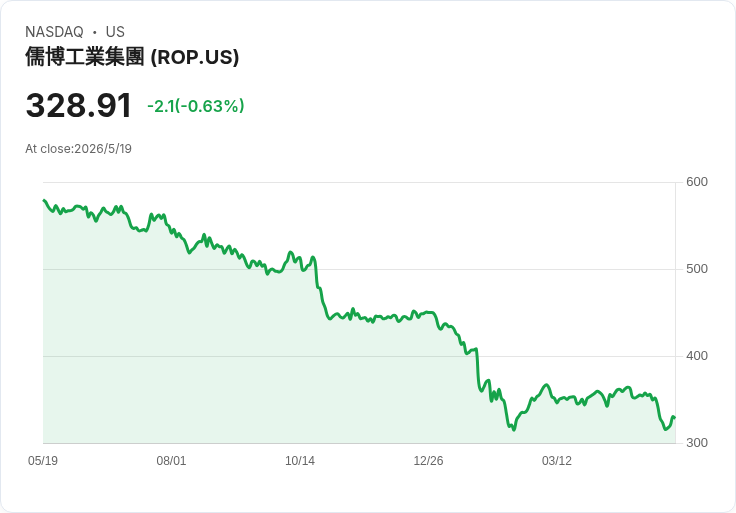The width and height of the screenshot is (736, 513).
Task: Select the current price 328.91
Action: click(78, 106)
